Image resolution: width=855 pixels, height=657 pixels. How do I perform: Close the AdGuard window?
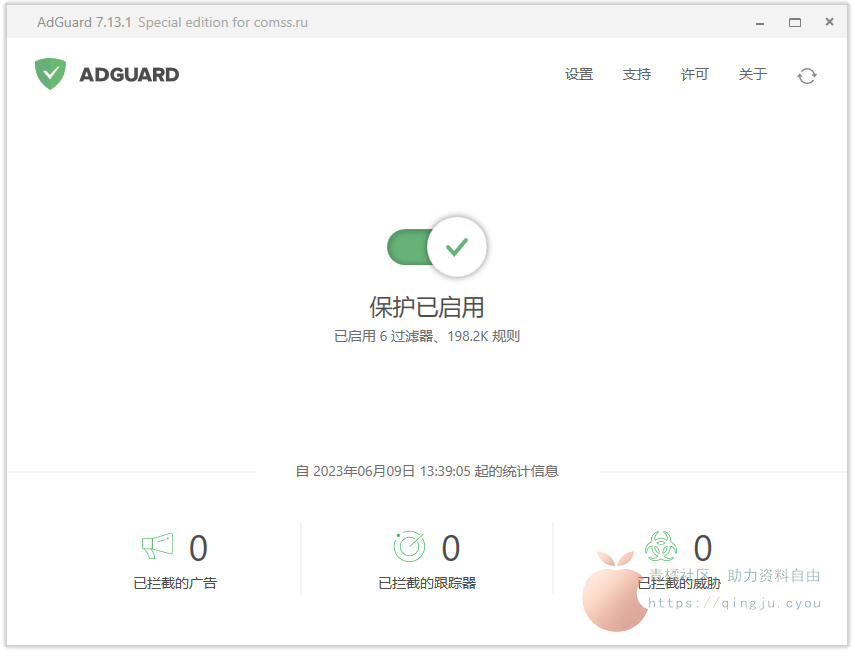(829, 22)
